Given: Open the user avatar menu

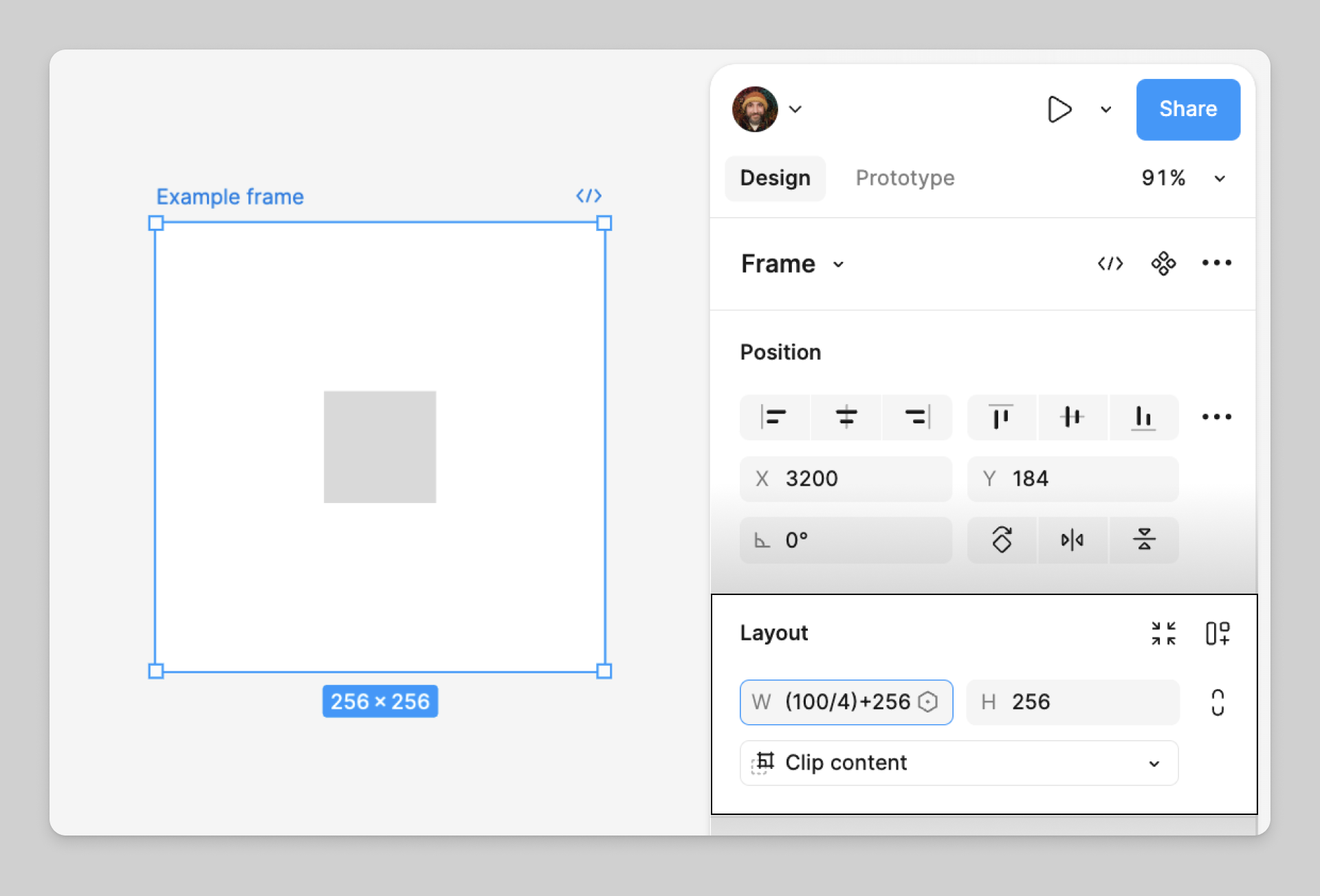Looking at the screenshot, I should 755,109.
